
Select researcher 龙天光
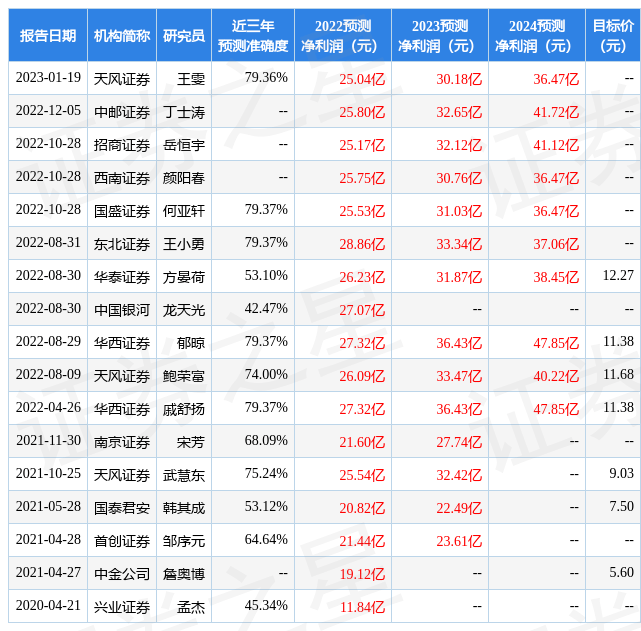pyautogui.click(x=184, y=310)
